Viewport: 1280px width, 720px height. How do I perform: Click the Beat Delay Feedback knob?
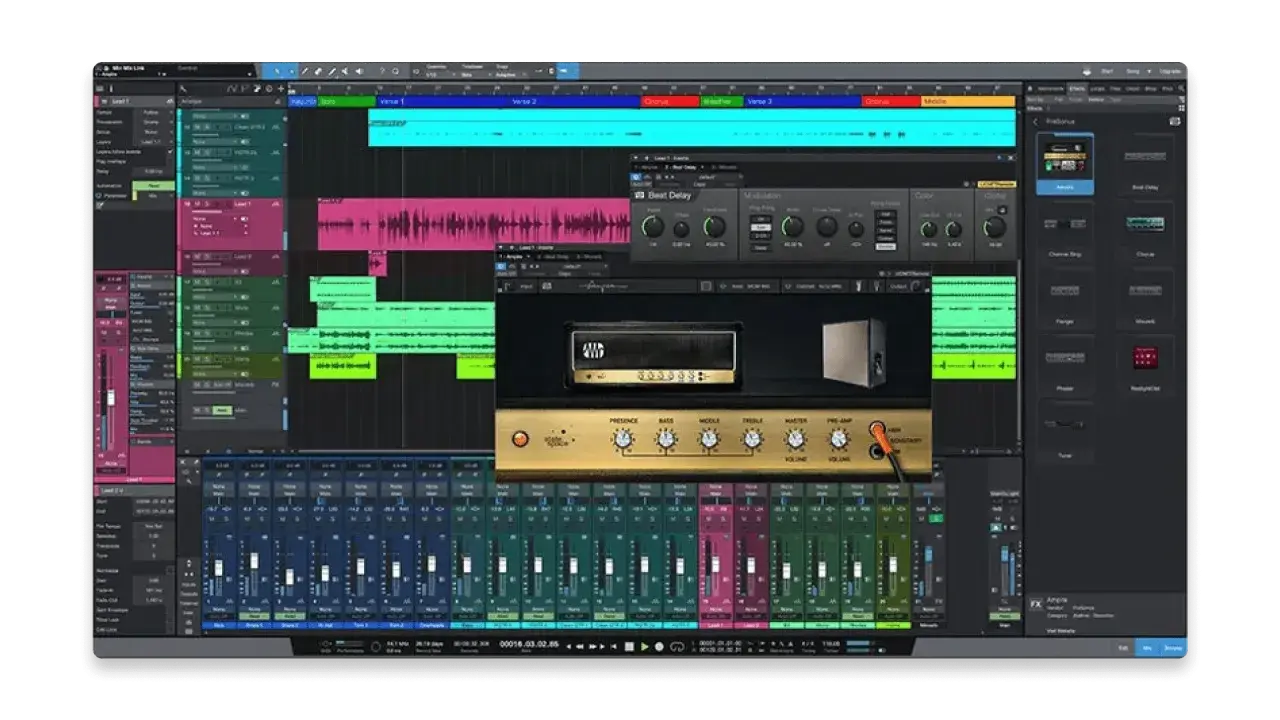(714, 226)
